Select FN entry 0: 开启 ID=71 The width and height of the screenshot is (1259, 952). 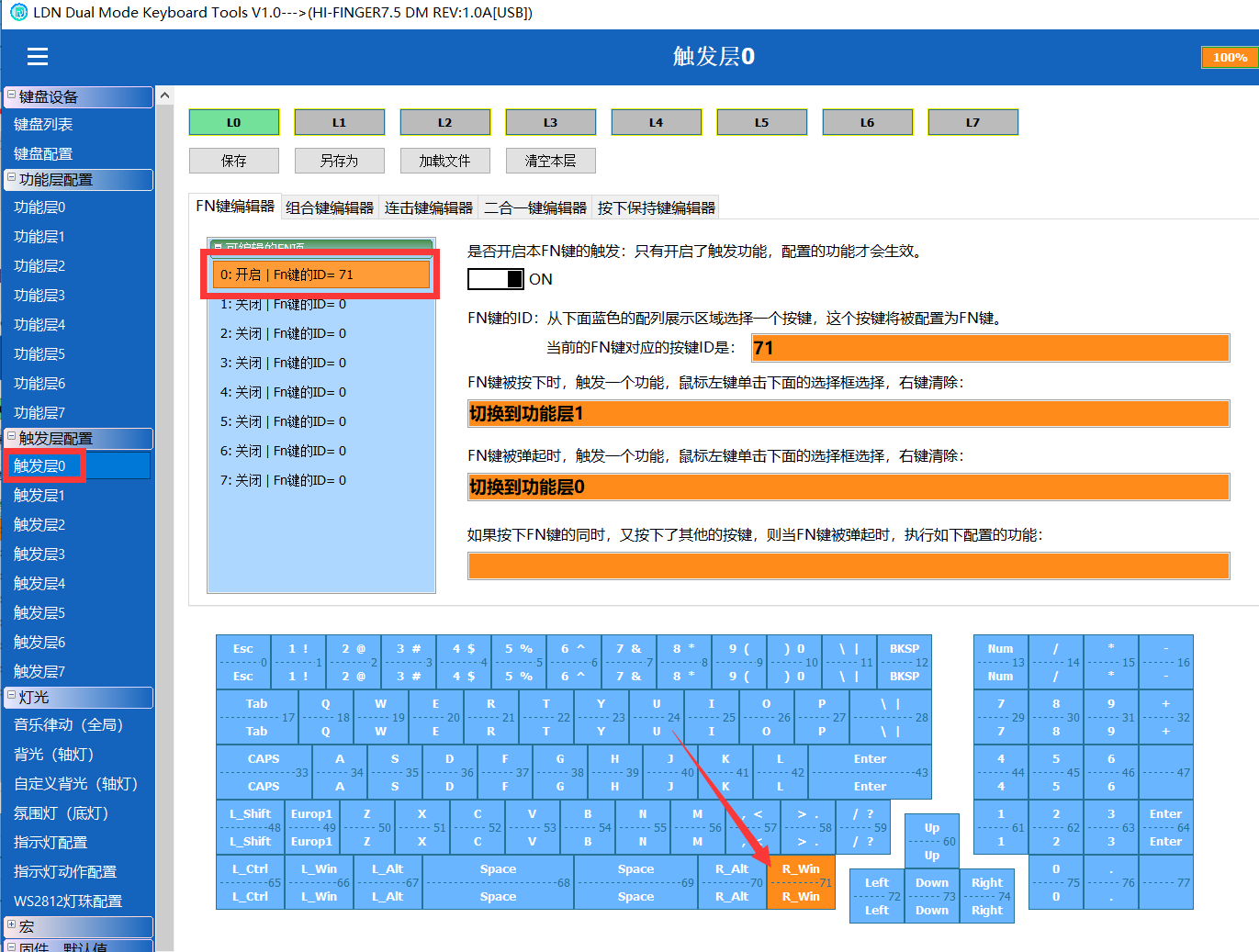pyautogui.click(x=321, y=274)
